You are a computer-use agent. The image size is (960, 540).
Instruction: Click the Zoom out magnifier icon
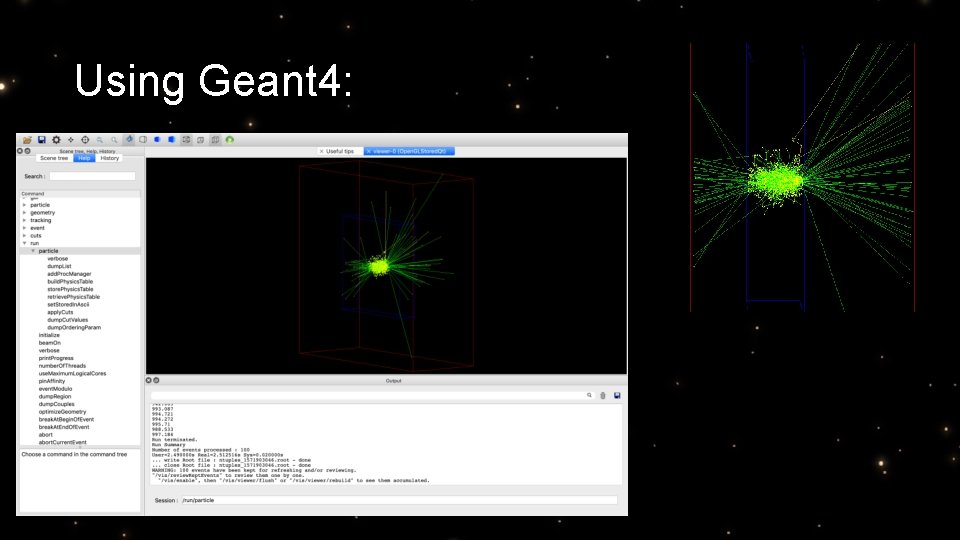[100, 140]
